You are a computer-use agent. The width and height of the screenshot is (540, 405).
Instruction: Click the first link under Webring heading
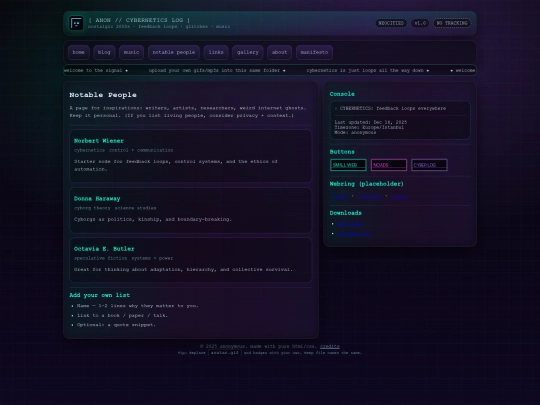pos(339,197)
